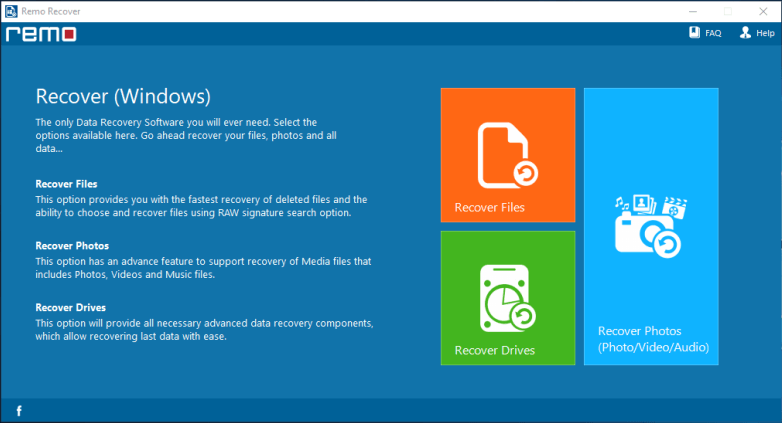
Task: Choose Recover Photos (Photo/Video/Audio) tile label
Action: click(x=653, y=339)
